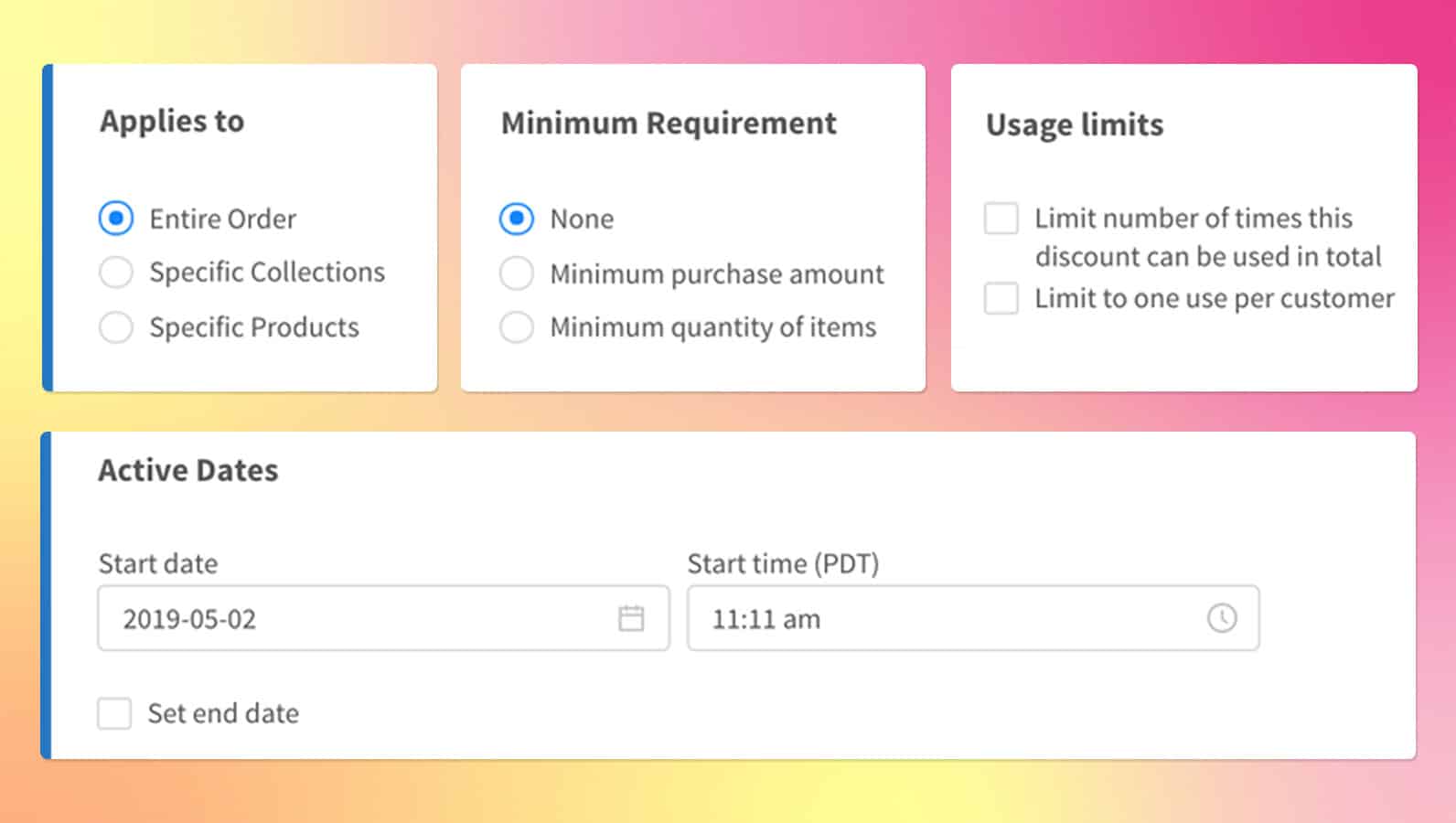Click the Set end date label text
The width and height of the screenshot is (1456, 823).
[x=222, y=713]
